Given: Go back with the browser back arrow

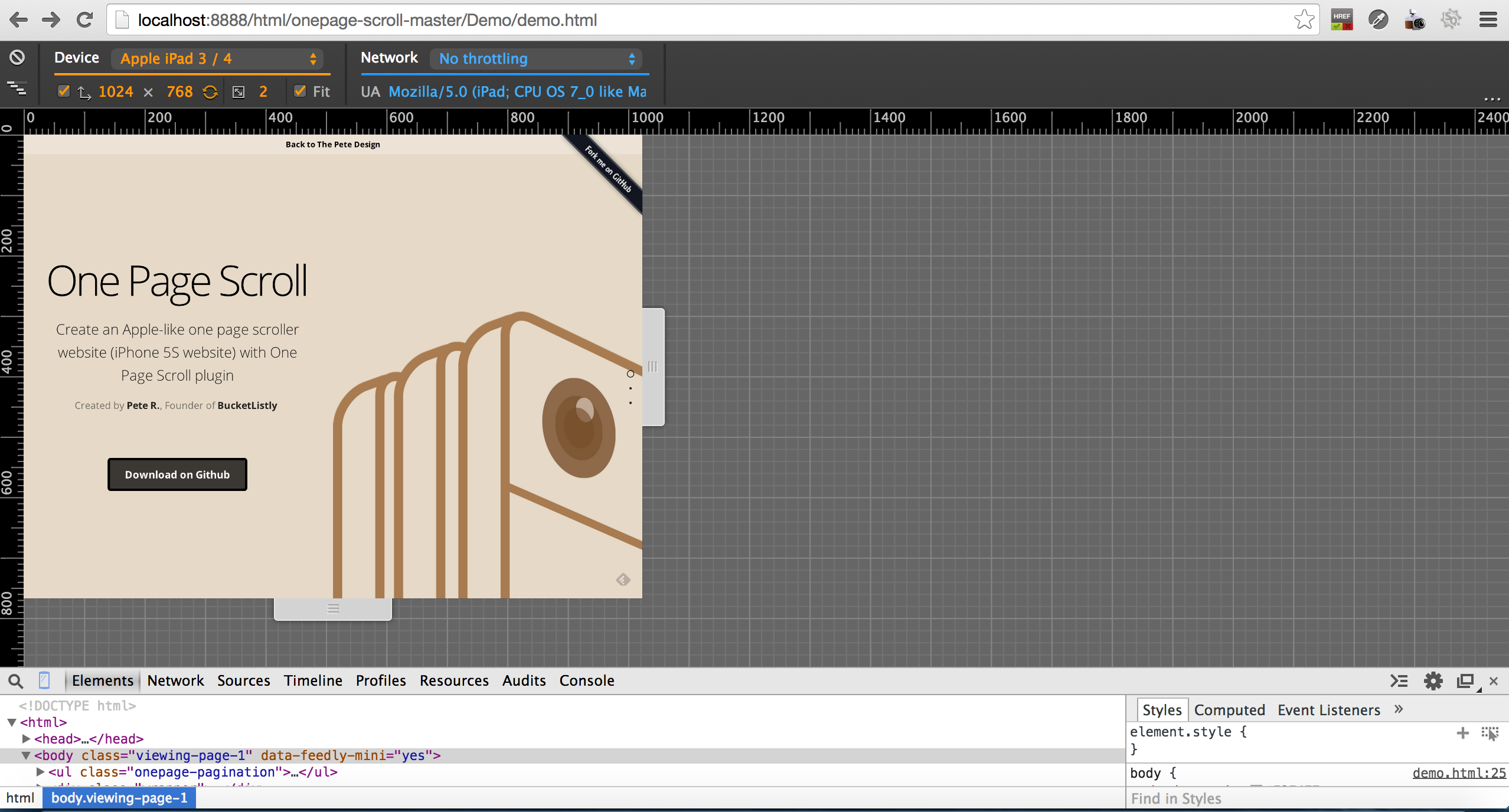Looking at the screenshot, I should pos(19,20).
